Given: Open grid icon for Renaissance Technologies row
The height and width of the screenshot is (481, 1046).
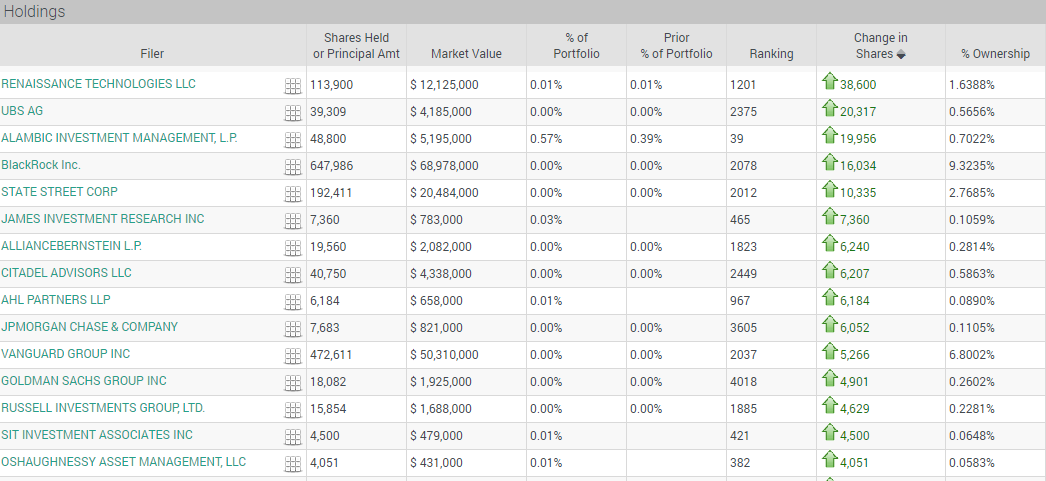Looking at the screenshot, I should click(x=292, y=85).
